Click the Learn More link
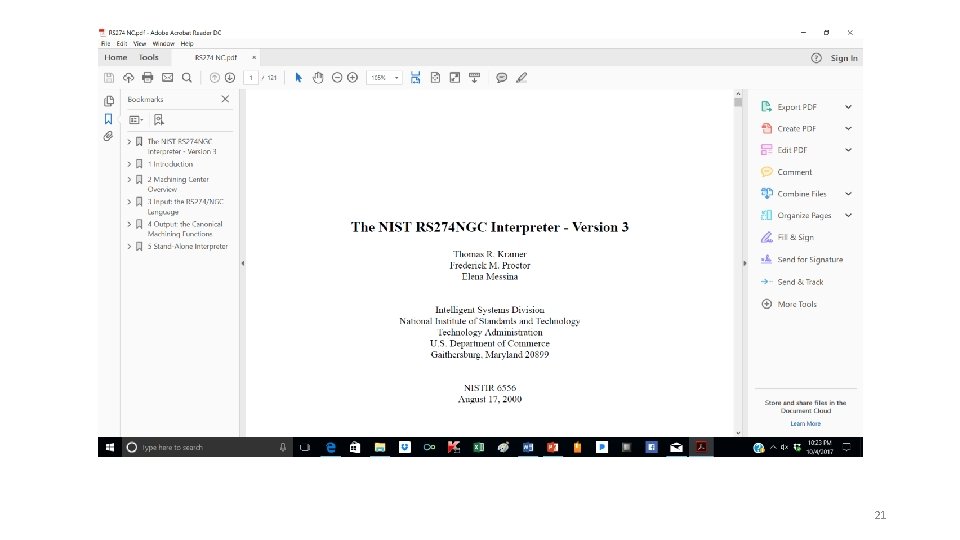 pyautogui.click(x=805, y=424)
